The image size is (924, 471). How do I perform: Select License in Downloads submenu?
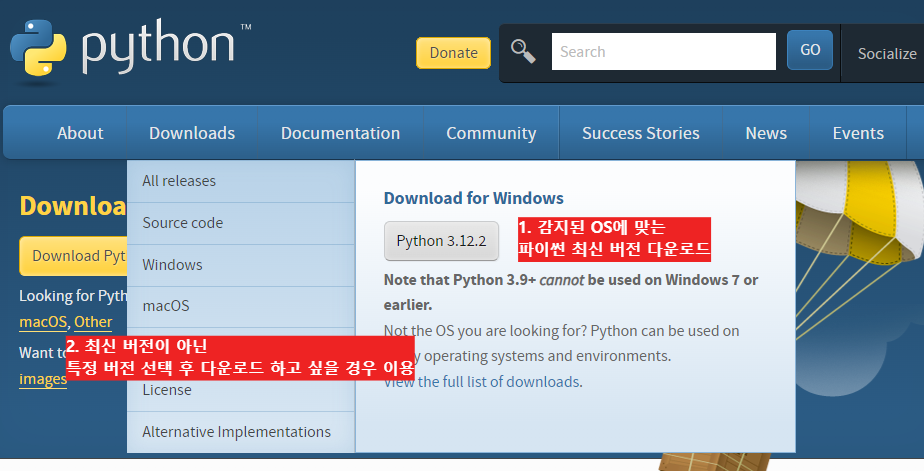point(240,394)
